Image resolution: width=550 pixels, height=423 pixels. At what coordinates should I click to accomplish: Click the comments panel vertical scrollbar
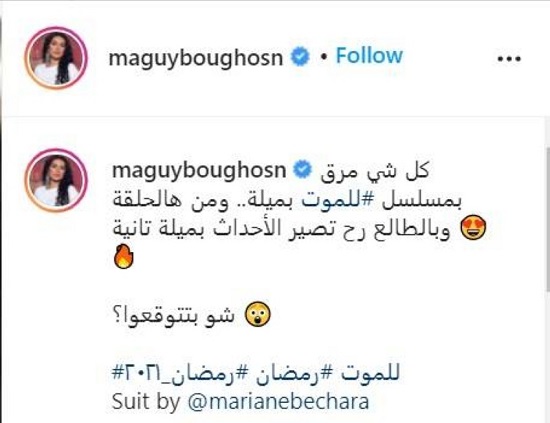coord(548,219)
